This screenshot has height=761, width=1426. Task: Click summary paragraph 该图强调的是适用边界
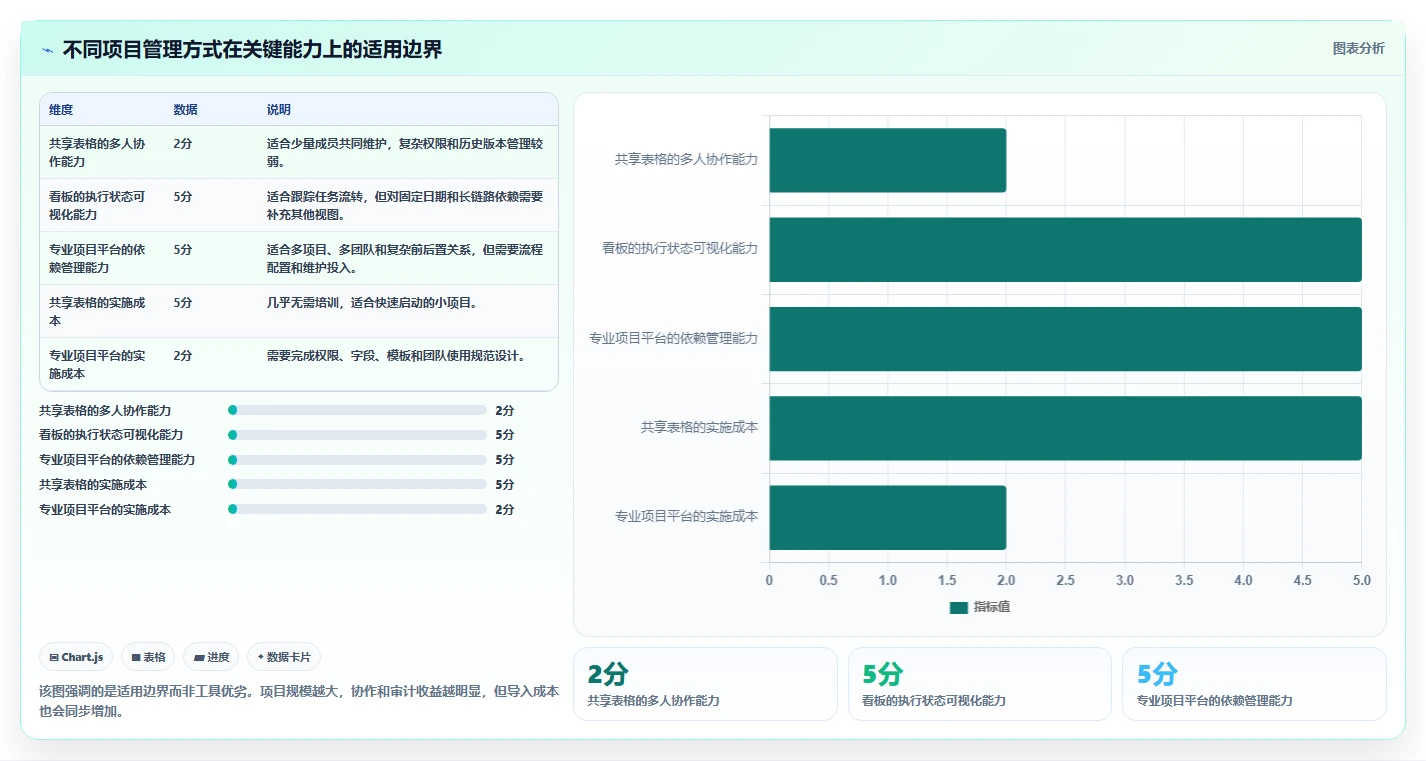pos(299,701)
